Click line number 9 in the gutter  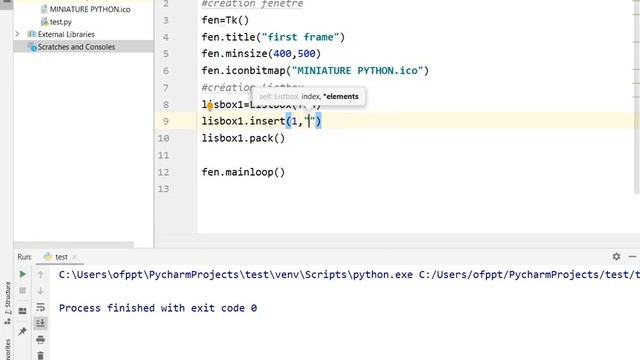tap(166, 121)
